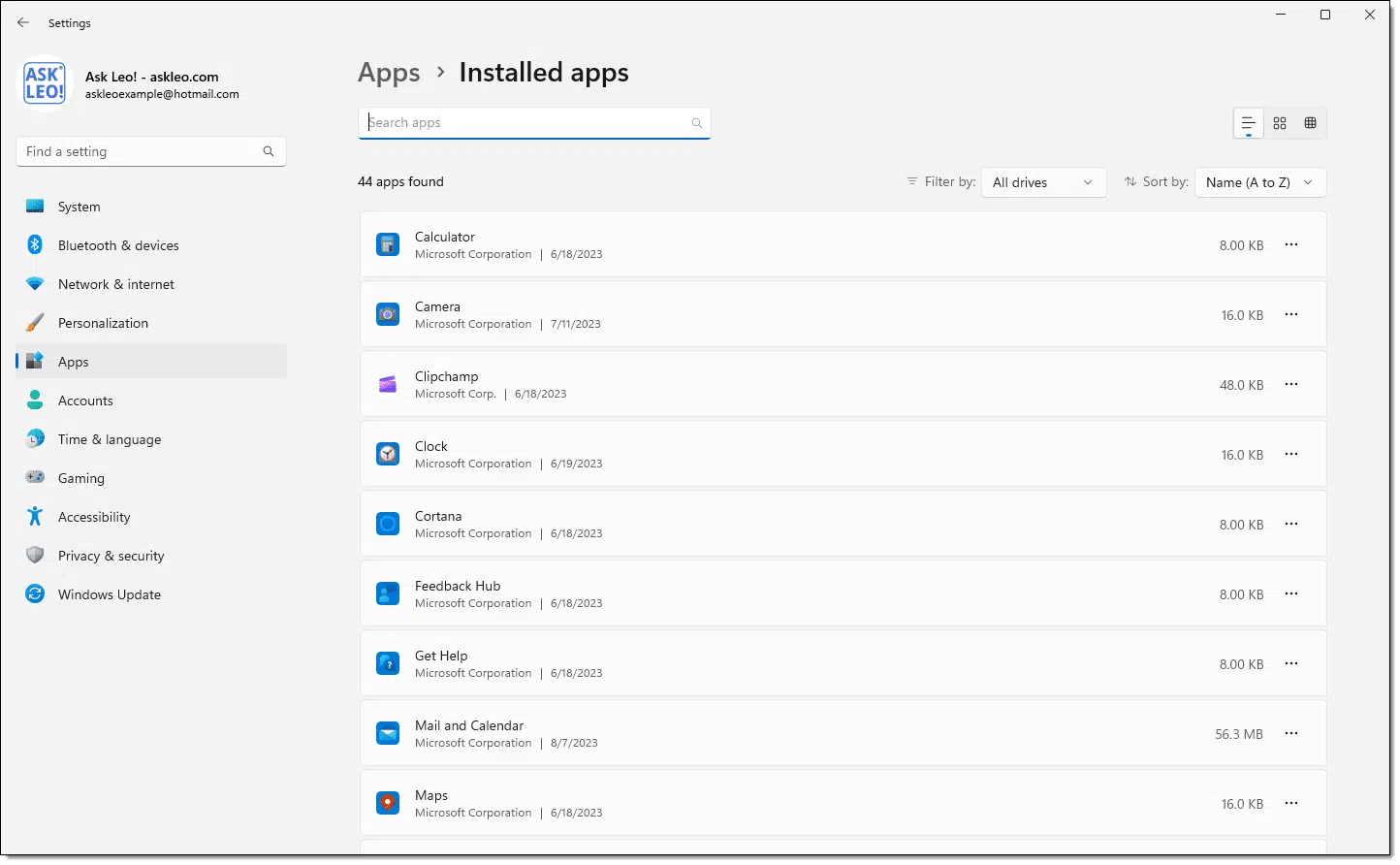Image resolution: width=1400 pixels, height=865 pixels.
Task: Go back with the Settings back arrow
Action: [x=23, y=22]
